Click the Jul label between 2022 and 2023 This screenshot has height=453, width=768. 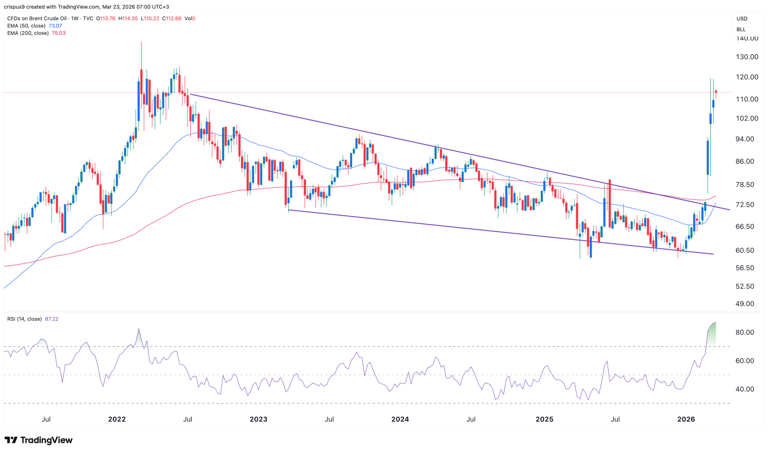188,419
